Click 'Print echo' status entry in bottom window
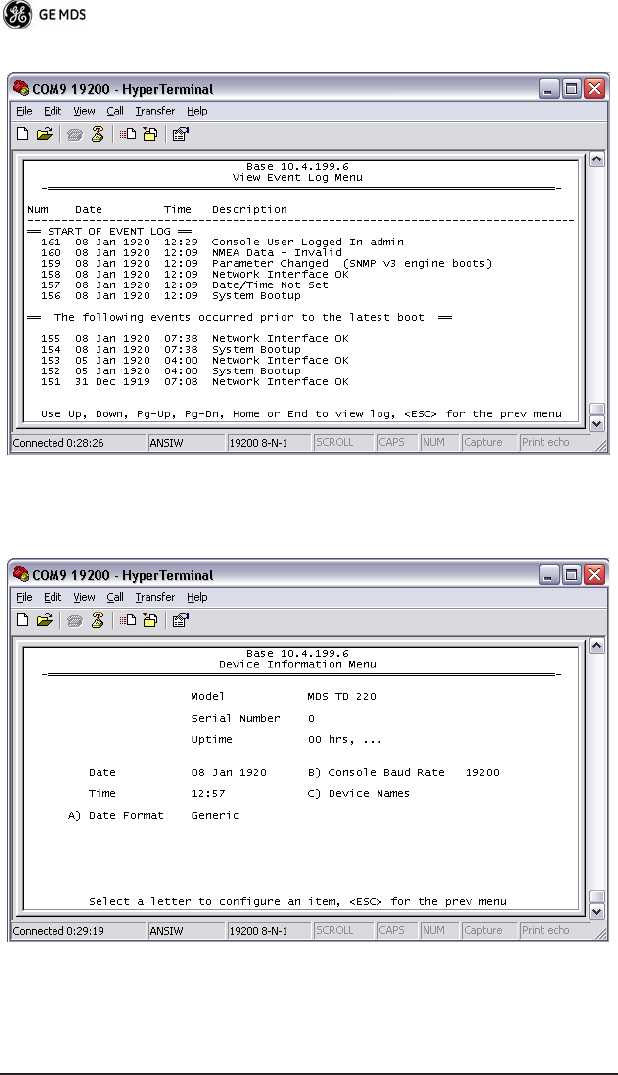Screen dimensions: 618x1075 546,930
